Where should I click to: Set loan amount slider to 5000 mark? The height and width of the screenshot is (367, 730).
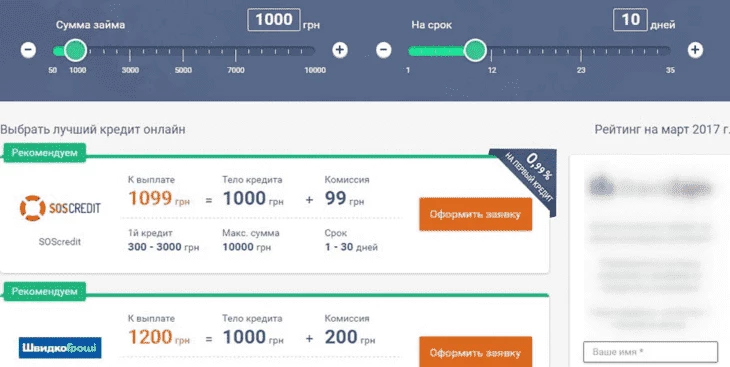183,51
